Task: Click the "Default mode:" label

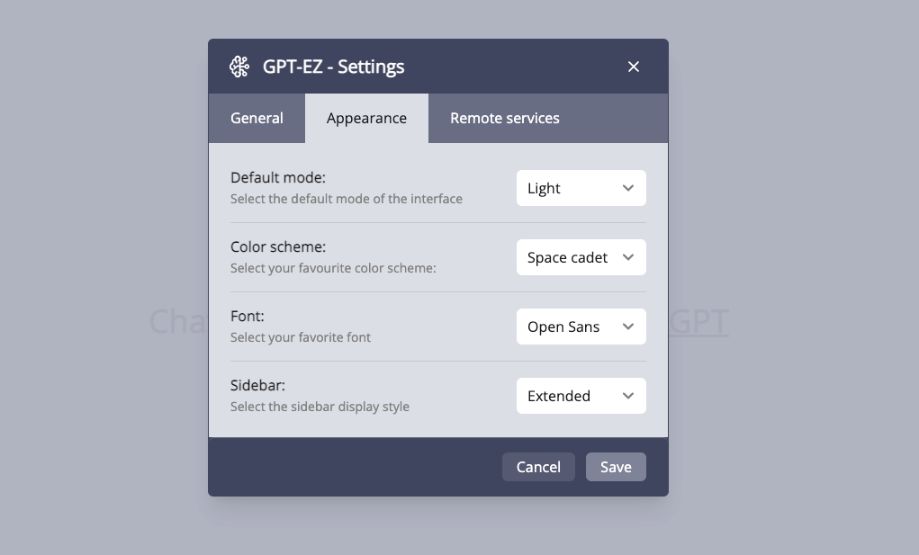Action: (x=278, y=178)
